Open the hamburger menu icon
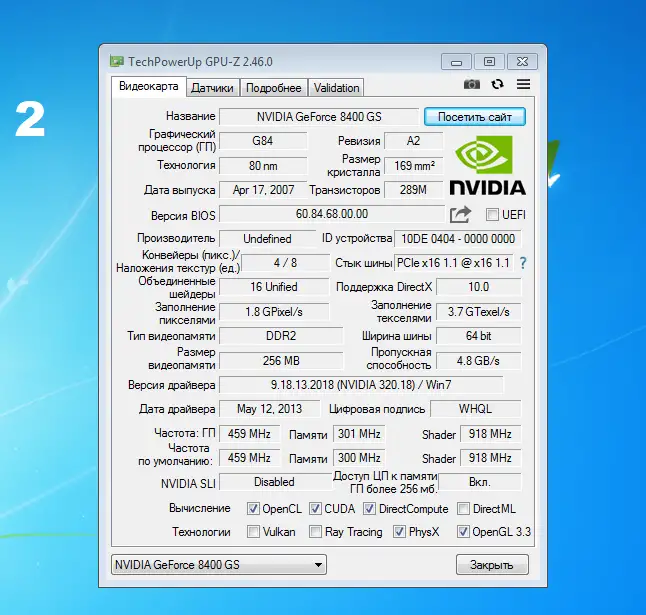 tap(524, 84)
